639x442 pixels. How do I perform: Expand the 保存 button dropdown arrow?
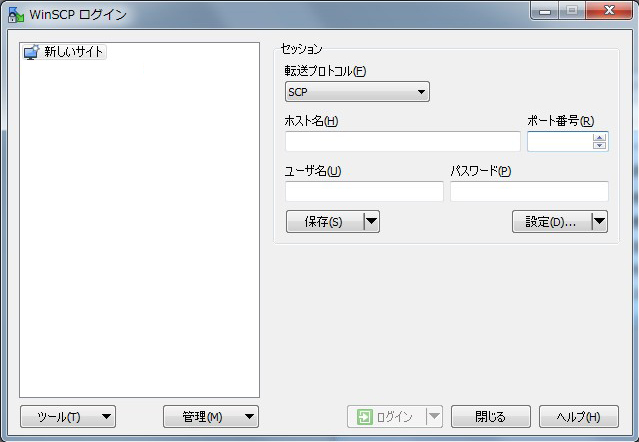click(370, 222)
